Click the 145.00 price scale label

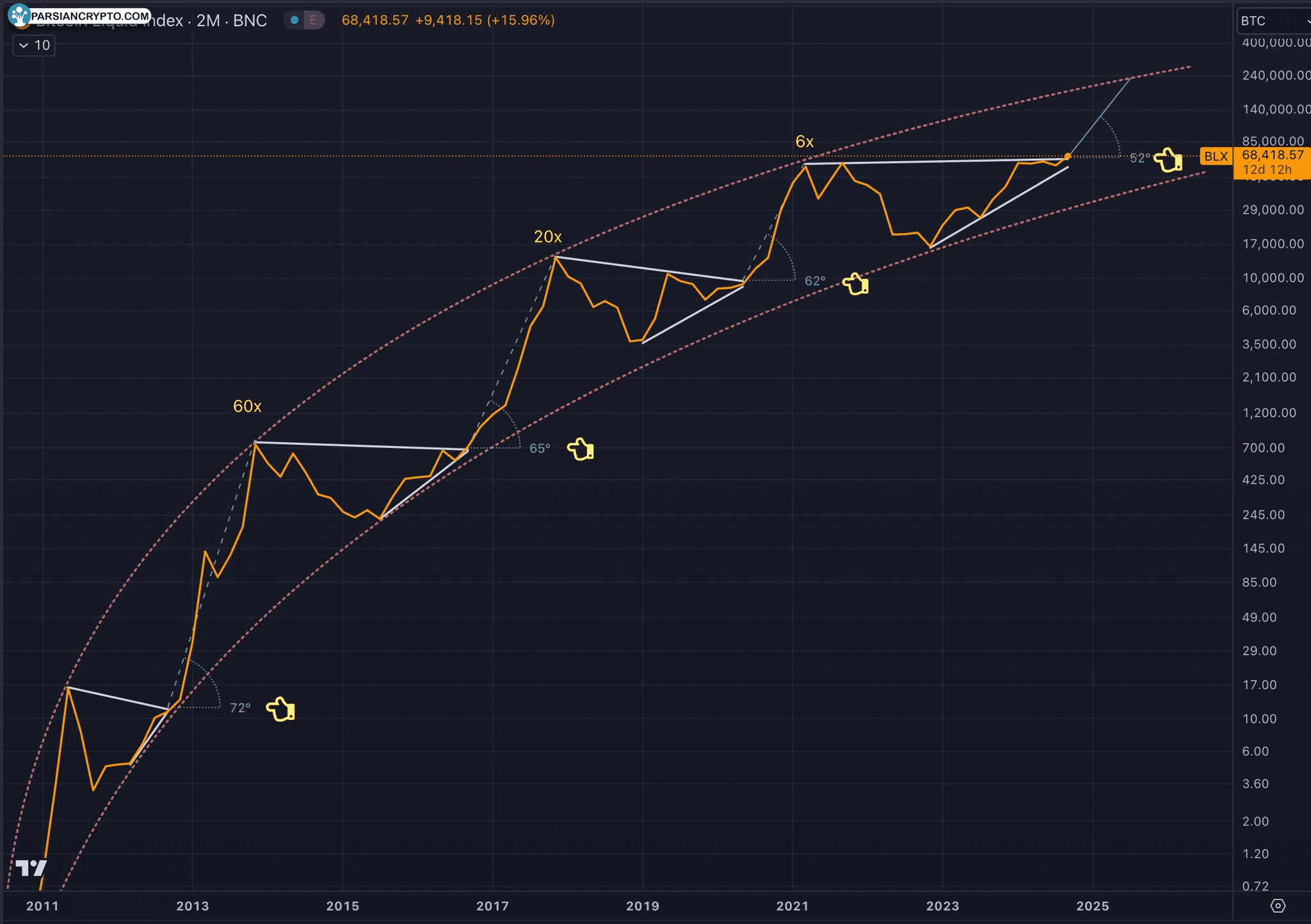pyautogui.click(x=1263, y=548)
